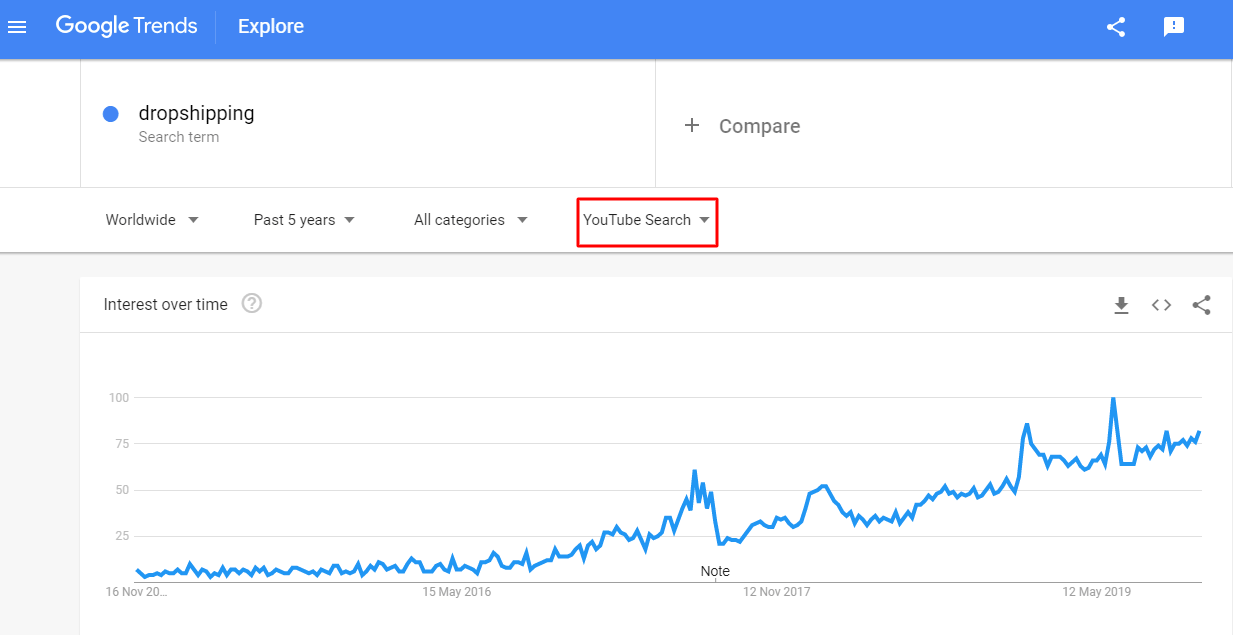
Task: Download the Interest over time chart data
Action: coord(1121,305)
